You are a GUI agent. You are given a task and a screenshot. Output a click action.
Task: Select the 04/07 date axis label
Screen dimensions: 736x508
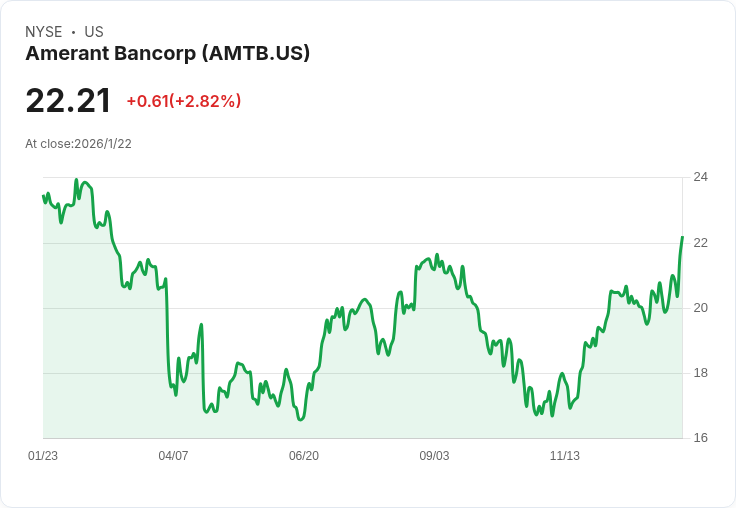(173, 455)
